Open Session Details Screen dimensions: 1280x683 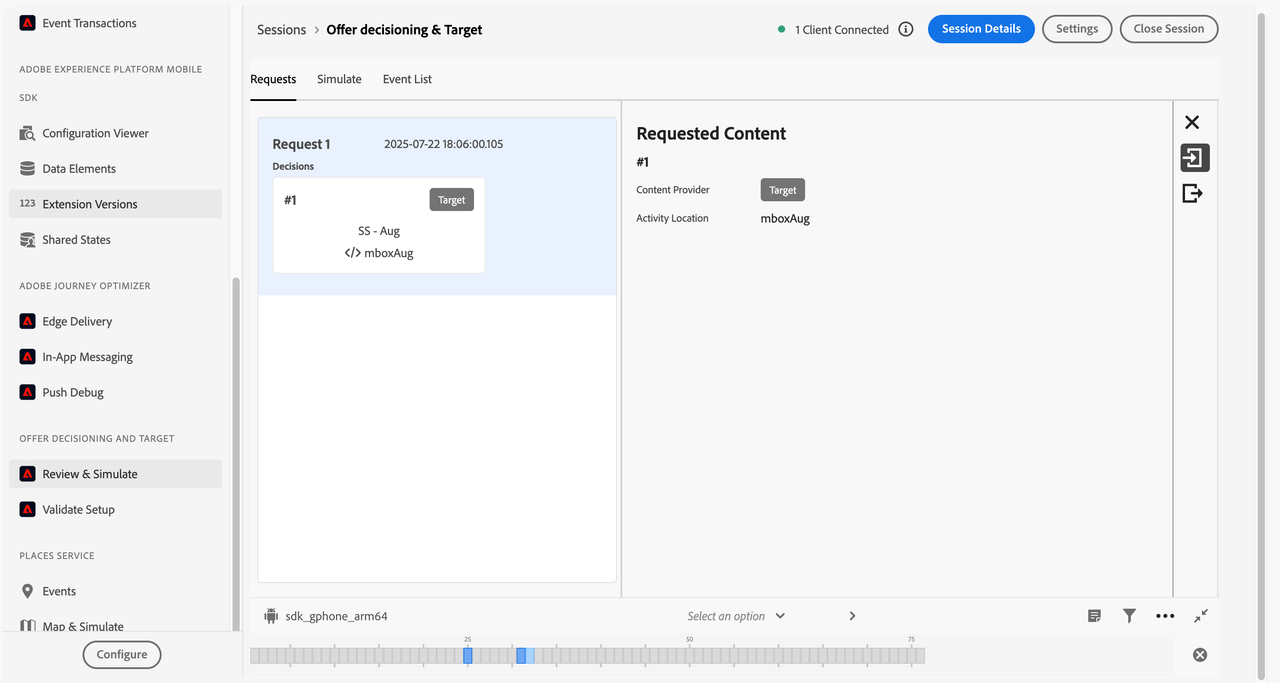[981, 28]
